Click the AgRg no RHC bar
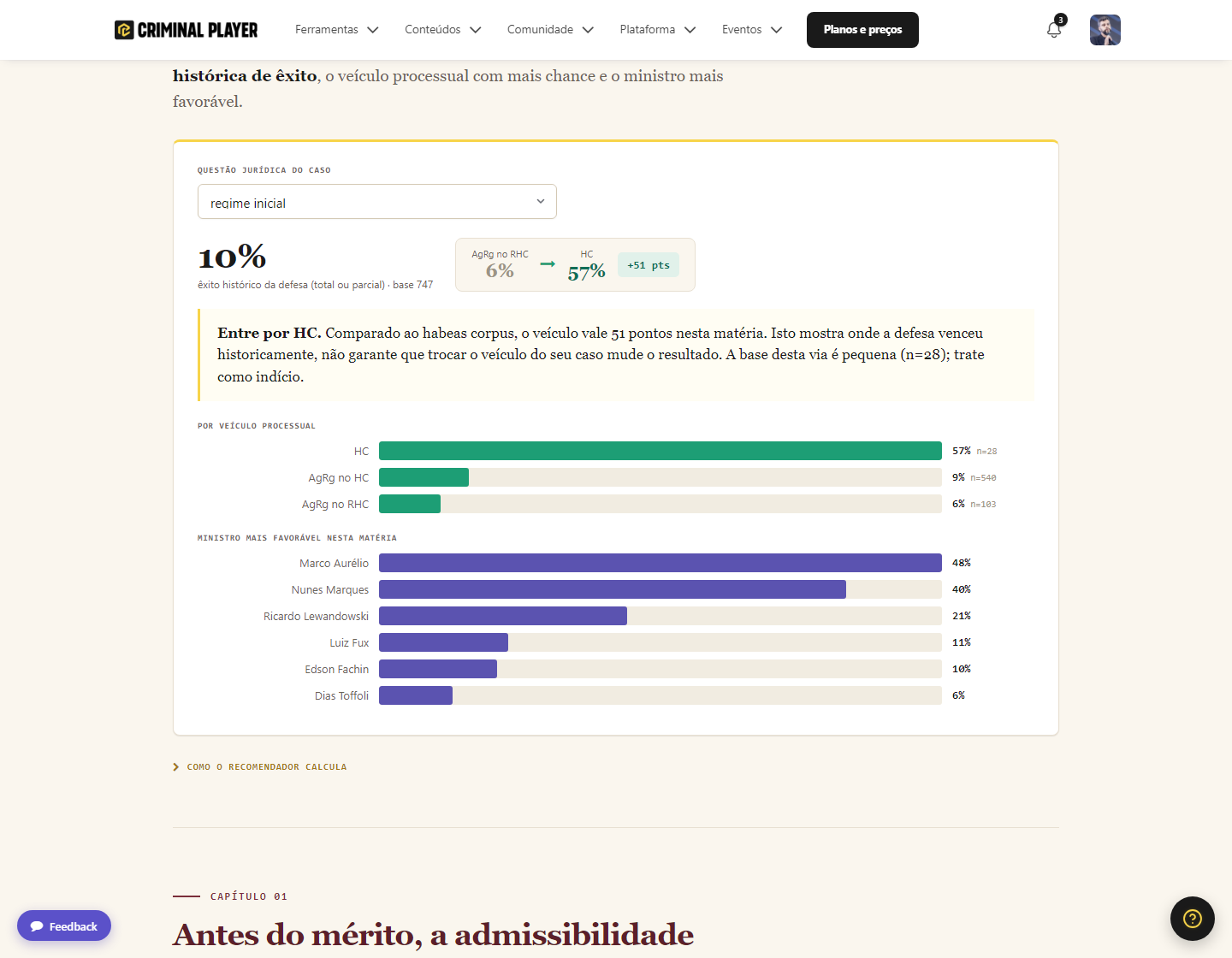 (x=660, y=504)
